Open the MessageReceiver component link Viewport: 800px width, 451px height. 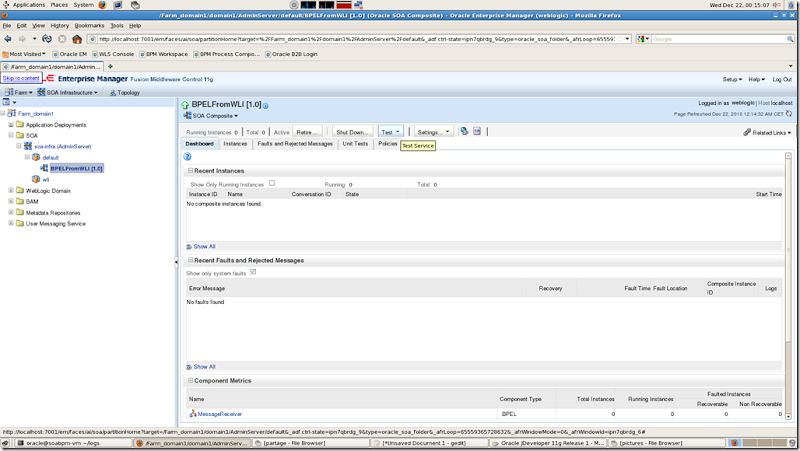click(219, 414)
